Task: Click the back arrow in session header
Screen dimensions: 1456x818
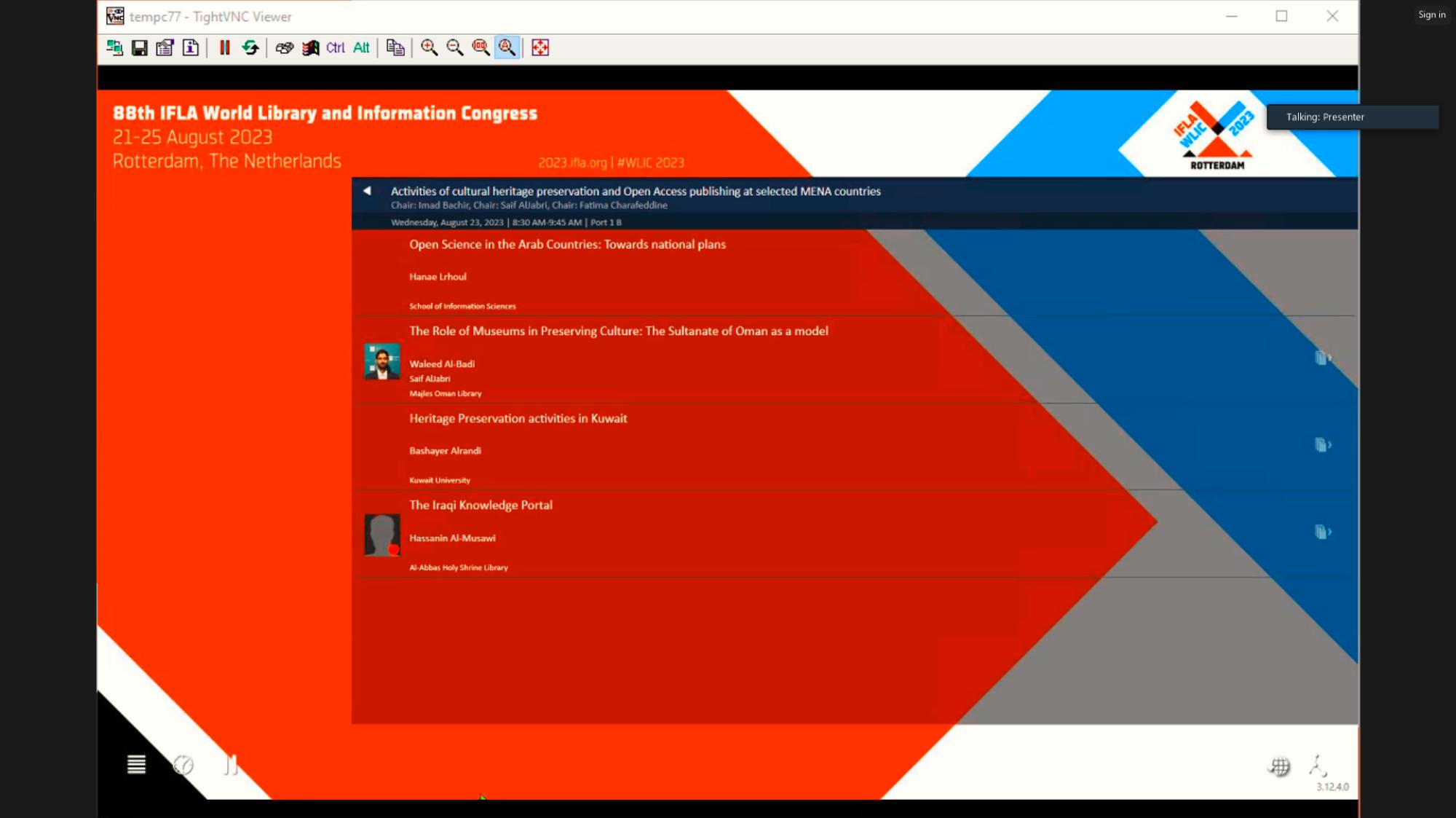Action: [367, 191]
